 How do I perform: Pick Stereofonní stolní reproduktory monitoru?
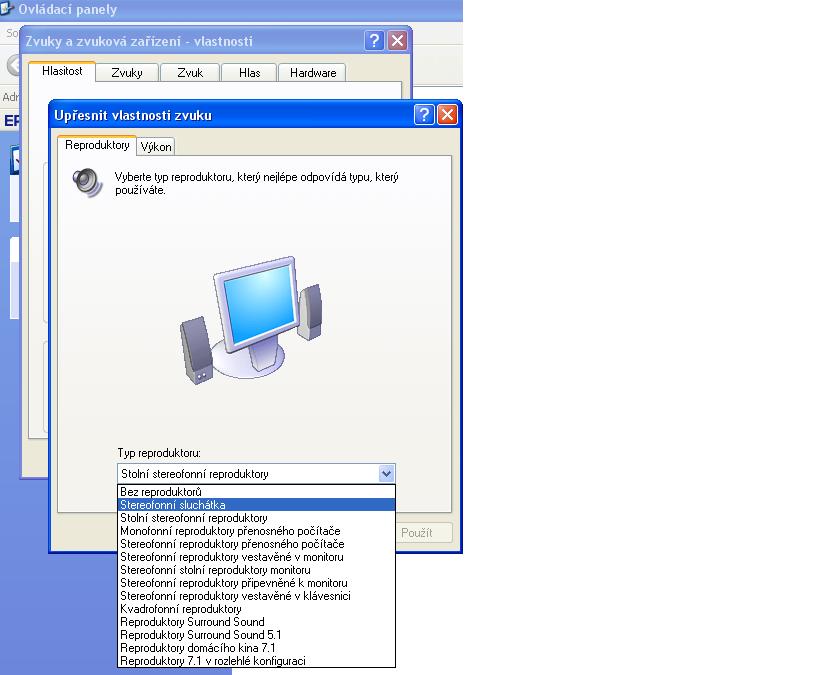256,570
